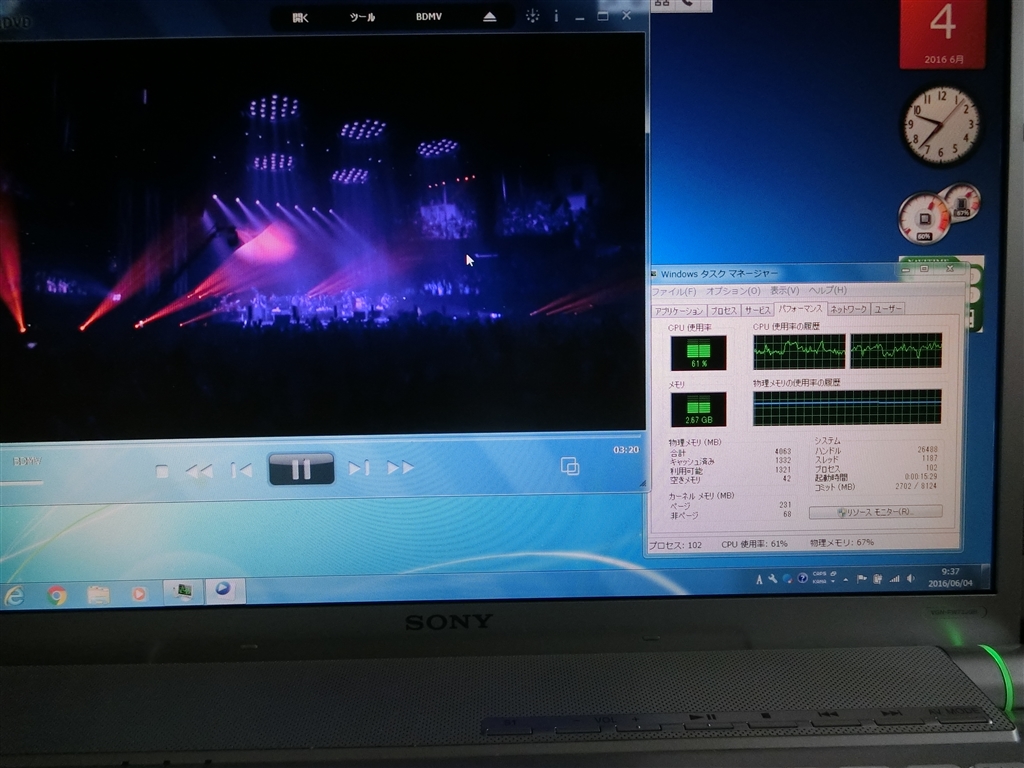Viewport: 1024px width, 768px height.
Task: Rewind the video with the double-left arrows
Action: (x=199, y=470)
